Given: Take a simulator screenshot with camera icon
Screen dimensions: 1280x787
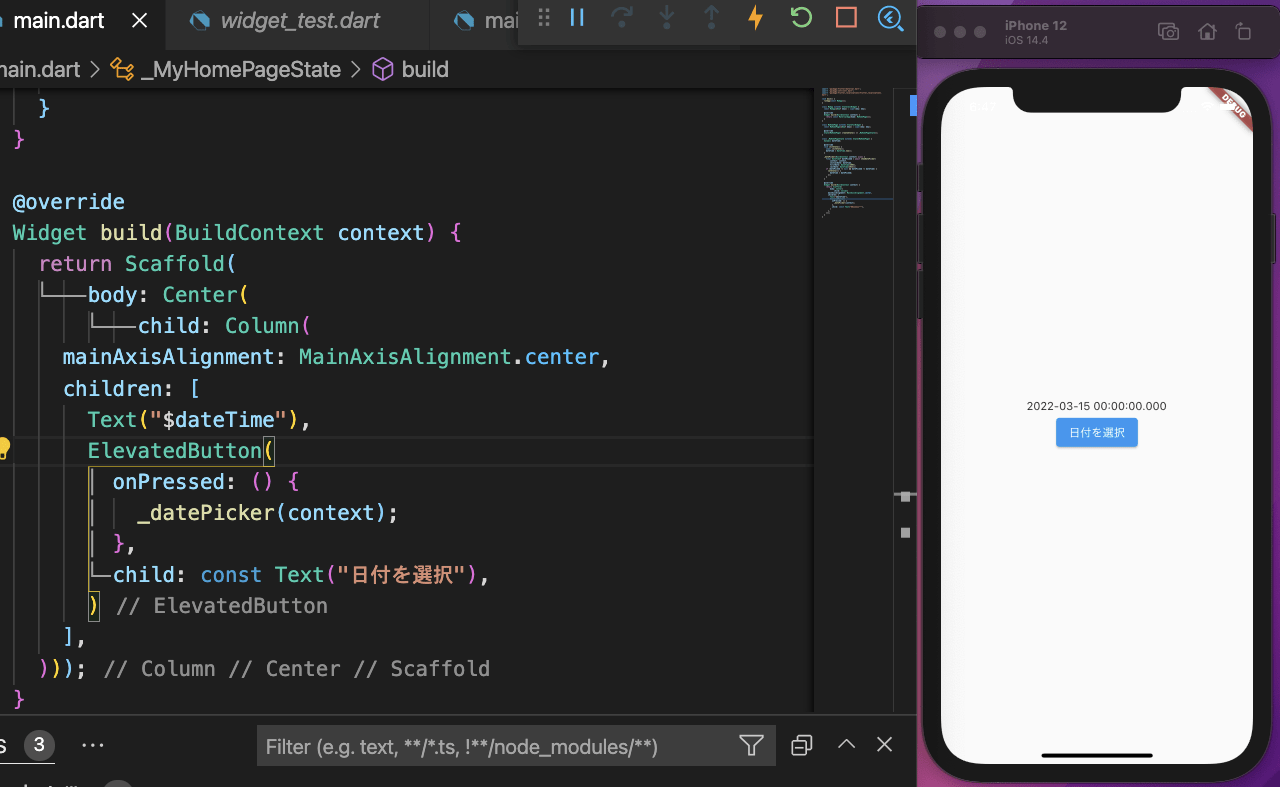Looking at the screenshot, I should (1168, 31).
